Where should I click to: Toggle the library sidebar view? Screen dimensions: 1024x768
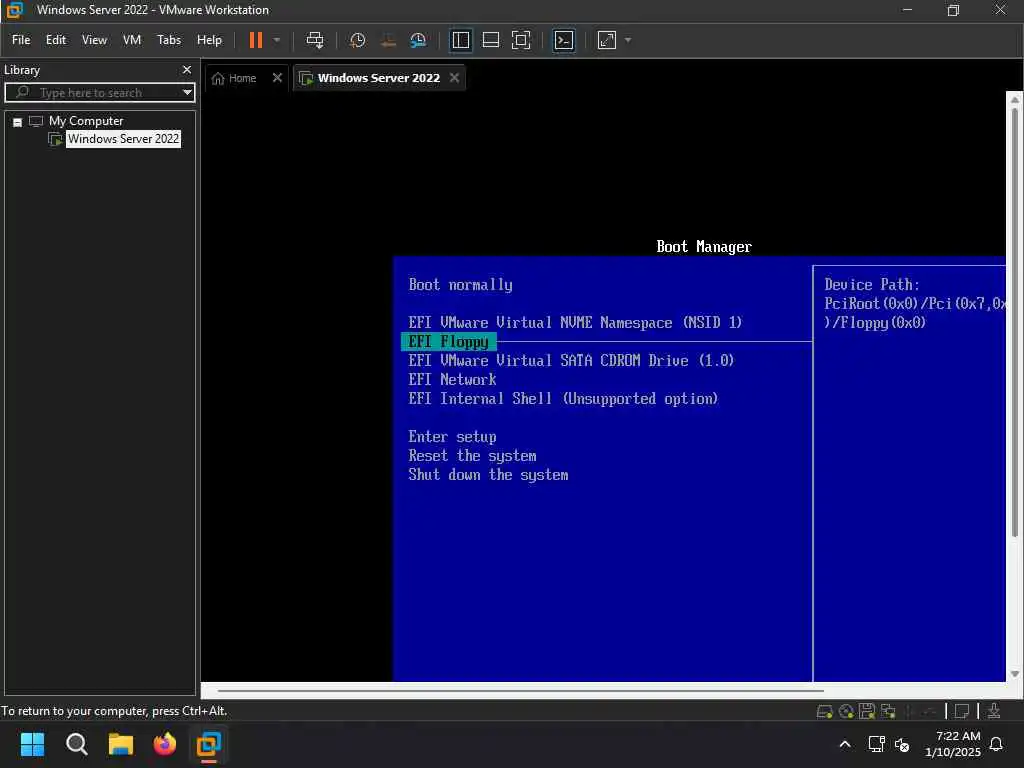point(460,40)
